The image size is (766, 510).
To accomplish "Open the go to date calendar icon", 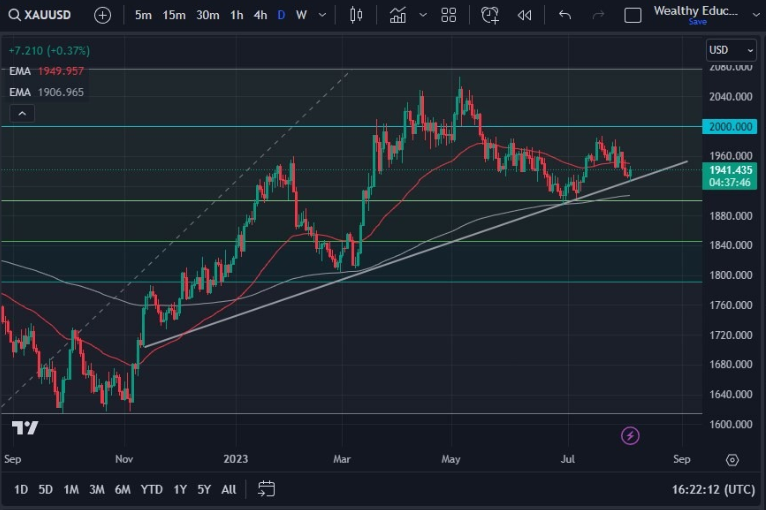I will [x=266, y=489].
